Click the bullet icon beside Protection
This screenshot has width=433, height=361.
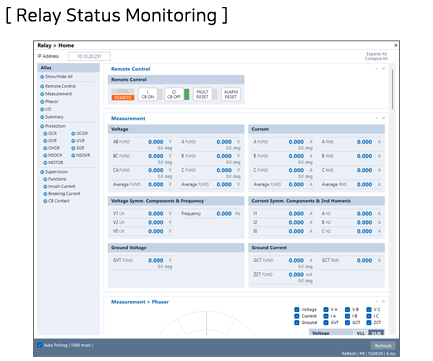point(42,126)
